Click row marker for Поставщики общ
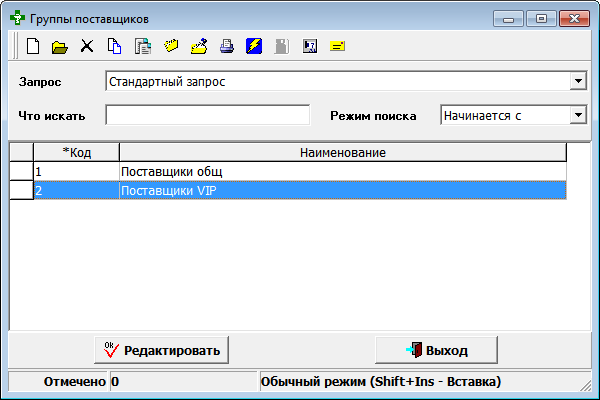The image size is (600, 400). tap(21, 171)
